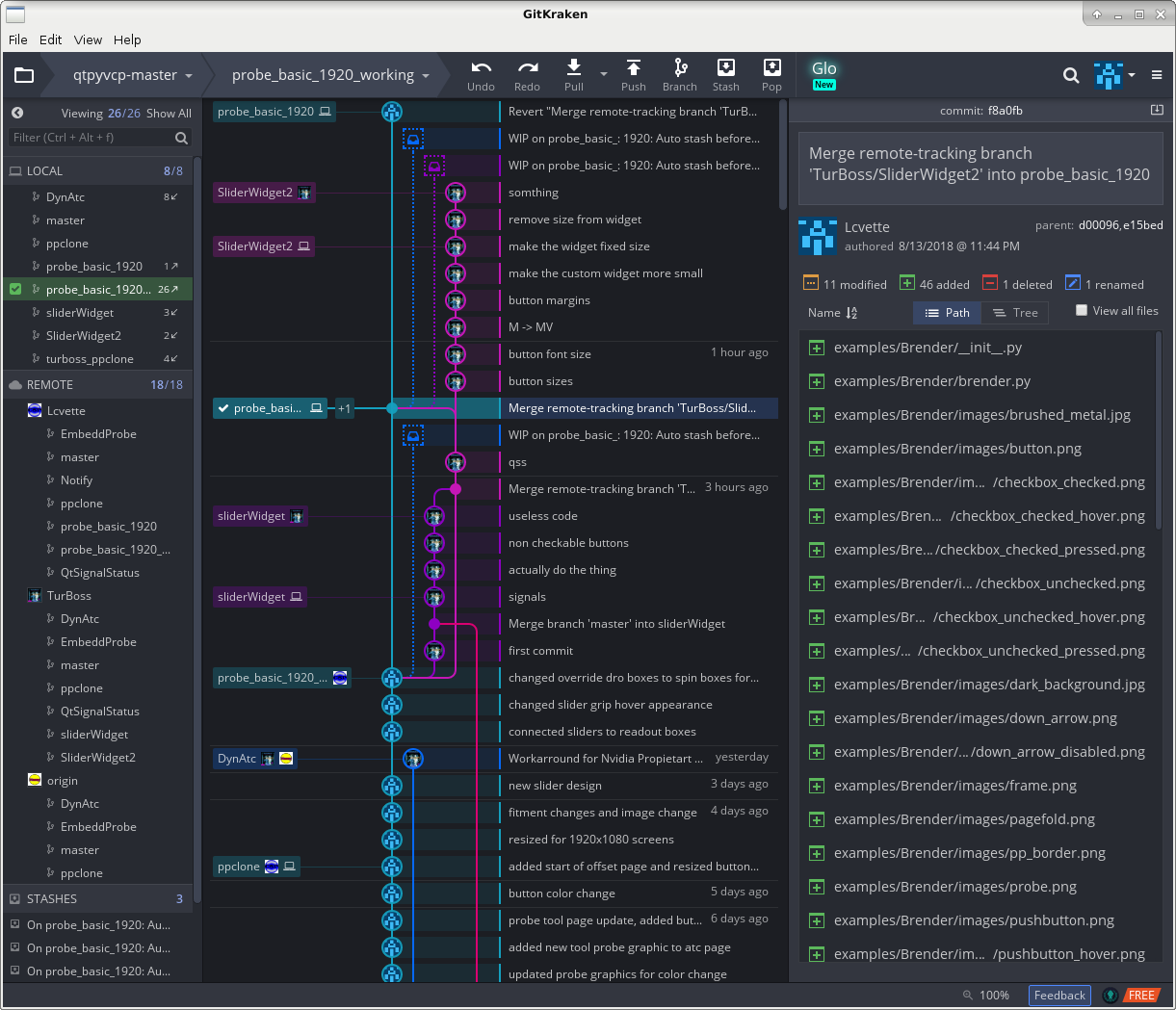The image size is (1176, 1010).
Task: Open parent commit d00096
Action: 1099,225
